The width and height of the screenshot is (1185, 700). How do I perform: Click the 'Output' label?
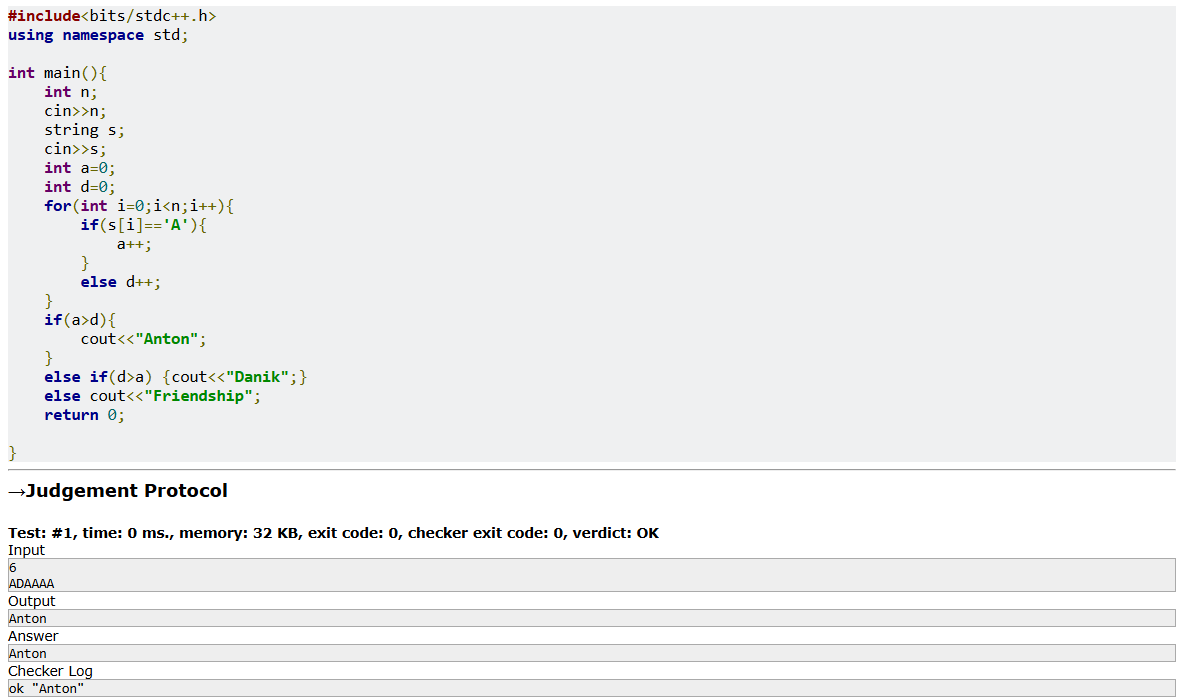(32, 601)
